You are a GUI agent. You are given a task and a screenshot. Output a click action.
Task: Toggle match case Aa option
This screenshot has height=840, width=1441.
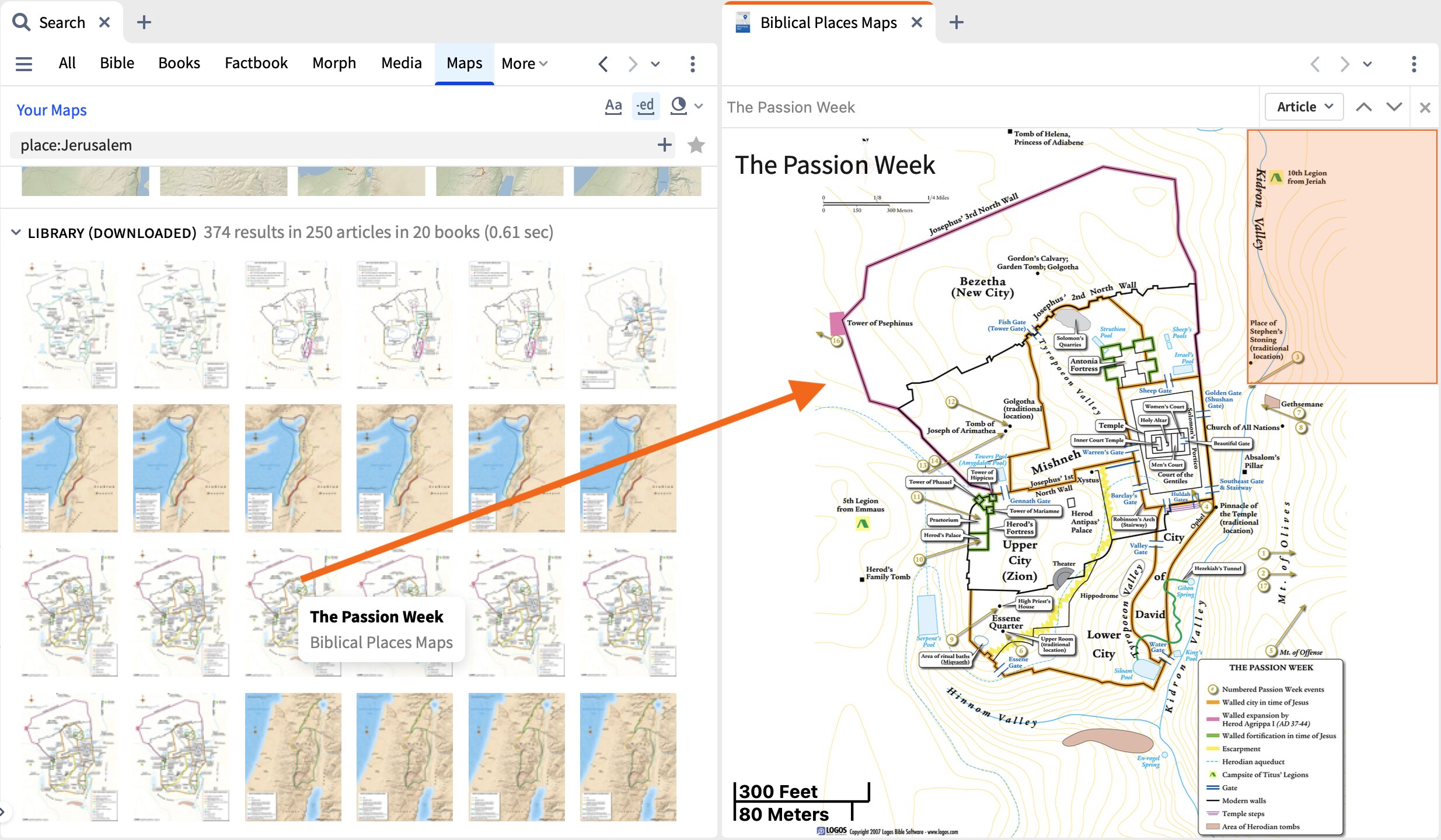tap(613, 106)
